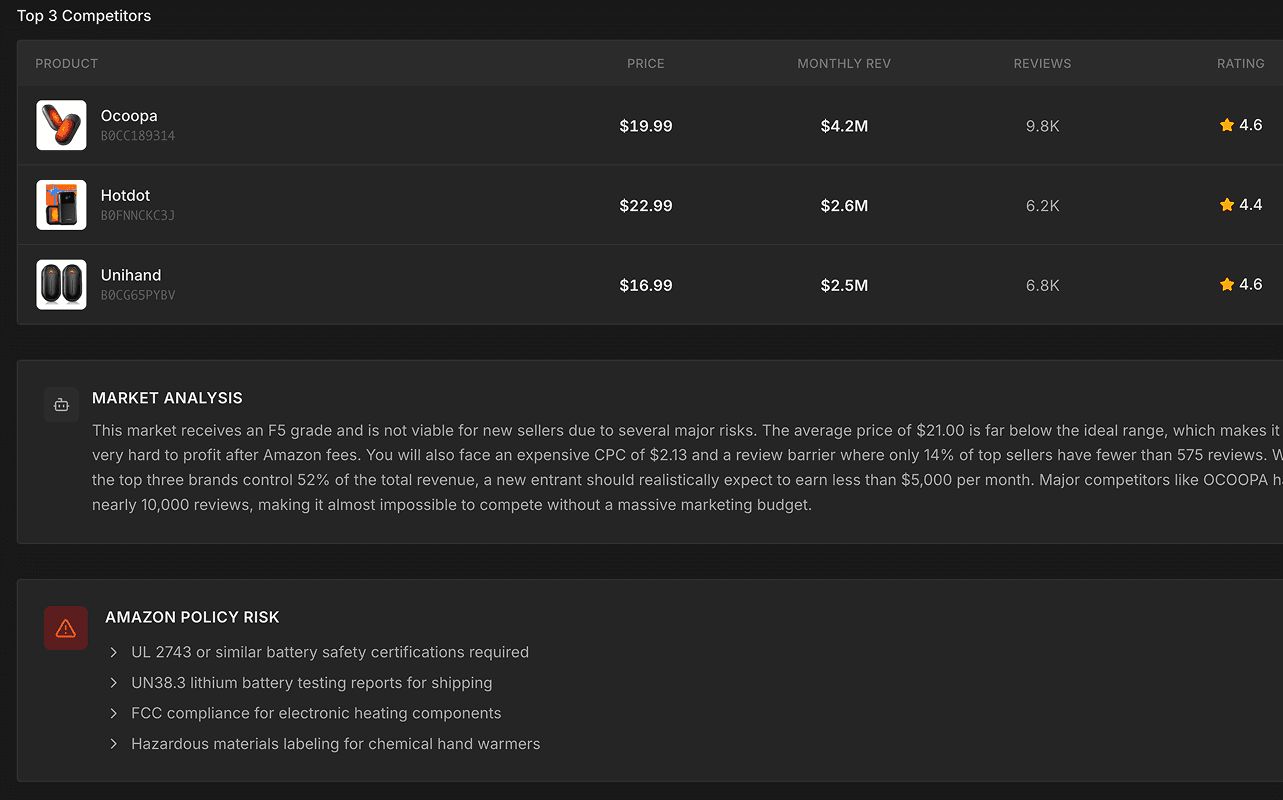
Task: Sort by the MONTHLY REV column header
Action: (844, 63)
